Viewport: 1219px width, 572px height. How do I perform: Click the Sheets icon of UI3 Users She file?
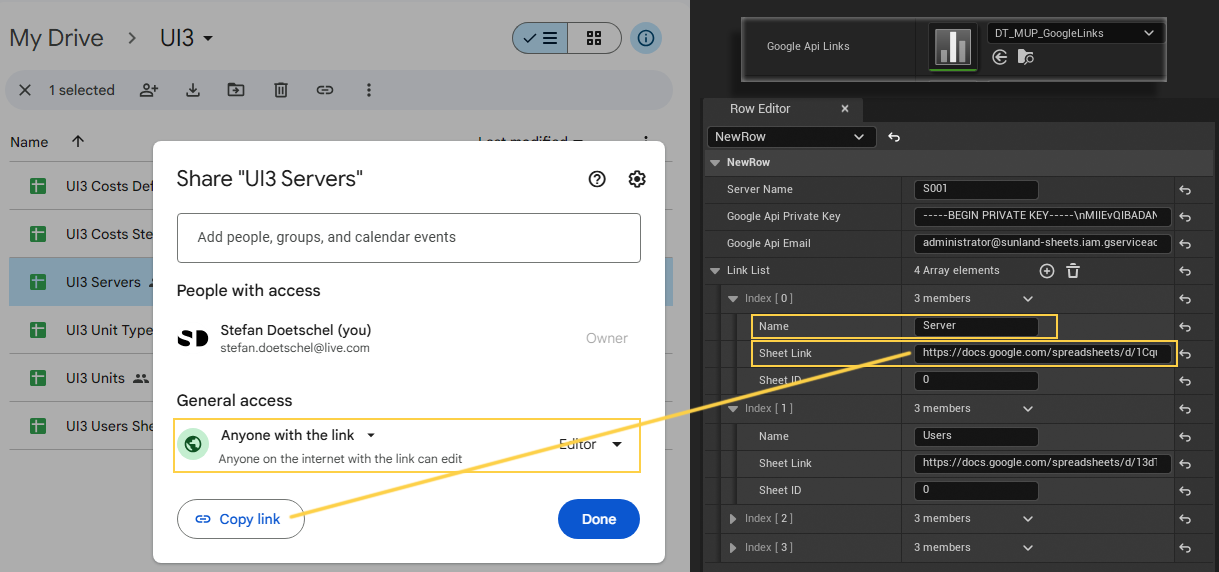[38, 426]
